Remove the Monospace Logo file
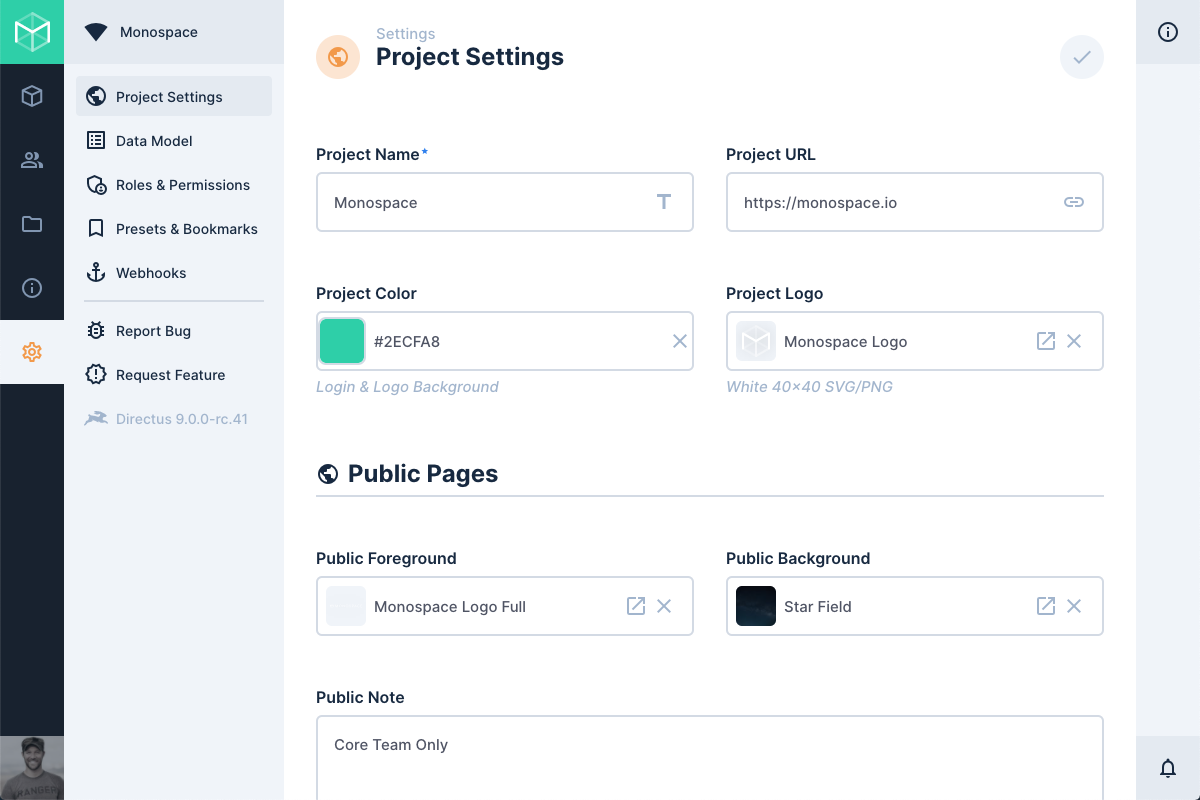The height and width of the screenshot is (800, 1200). (1074, 341)
